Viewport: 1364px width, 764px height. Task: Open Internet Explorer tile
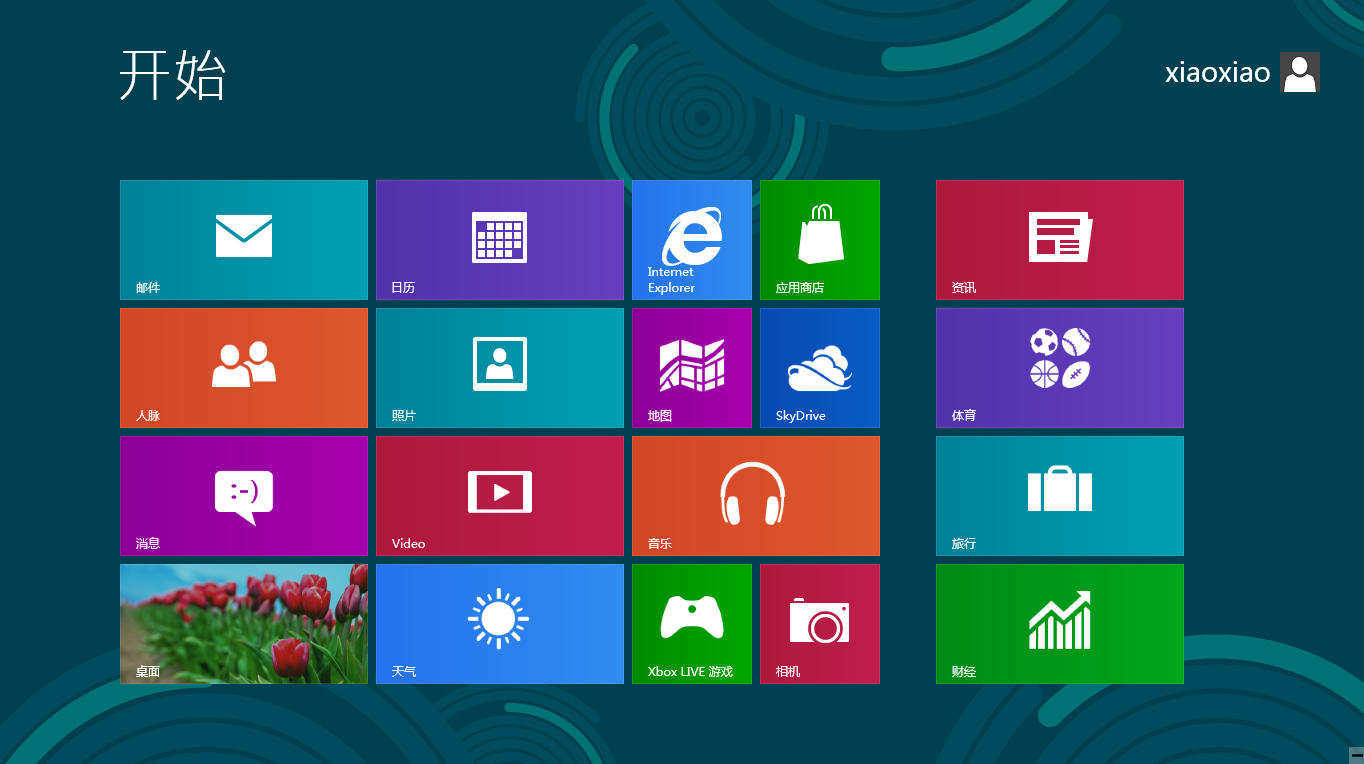click(x=692, y=240)
